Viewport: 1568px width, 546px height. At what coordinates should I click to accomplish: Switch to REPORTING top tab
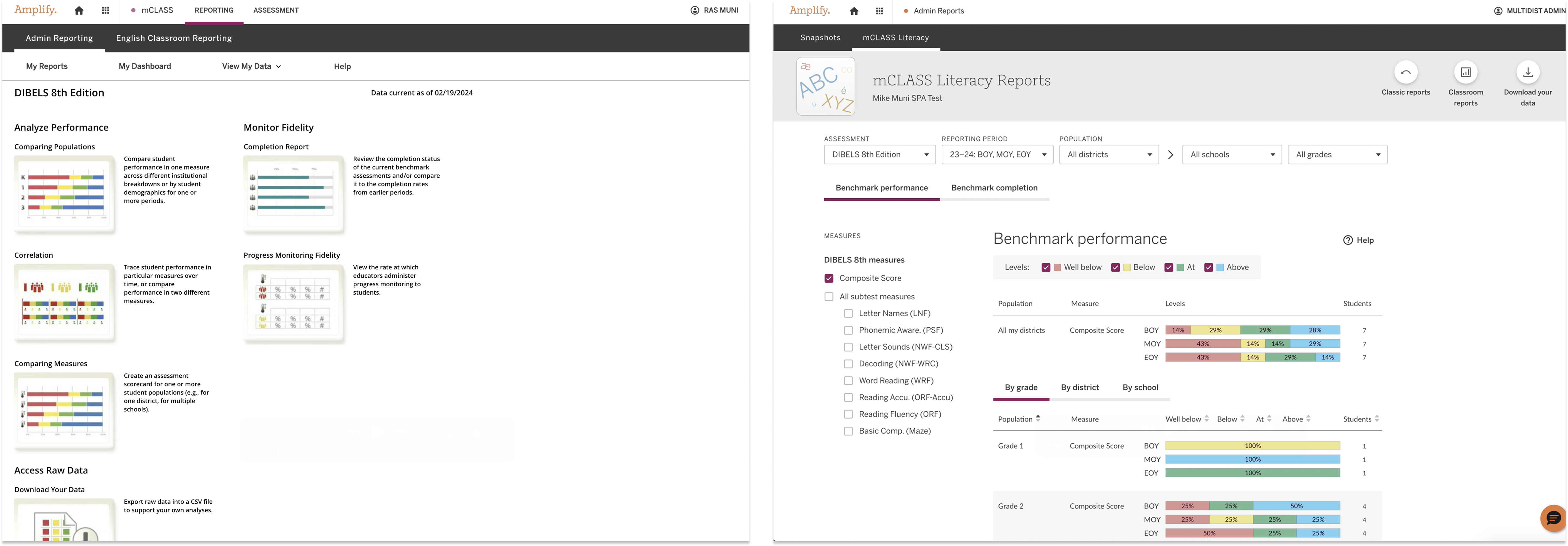(x=214, y=10)
